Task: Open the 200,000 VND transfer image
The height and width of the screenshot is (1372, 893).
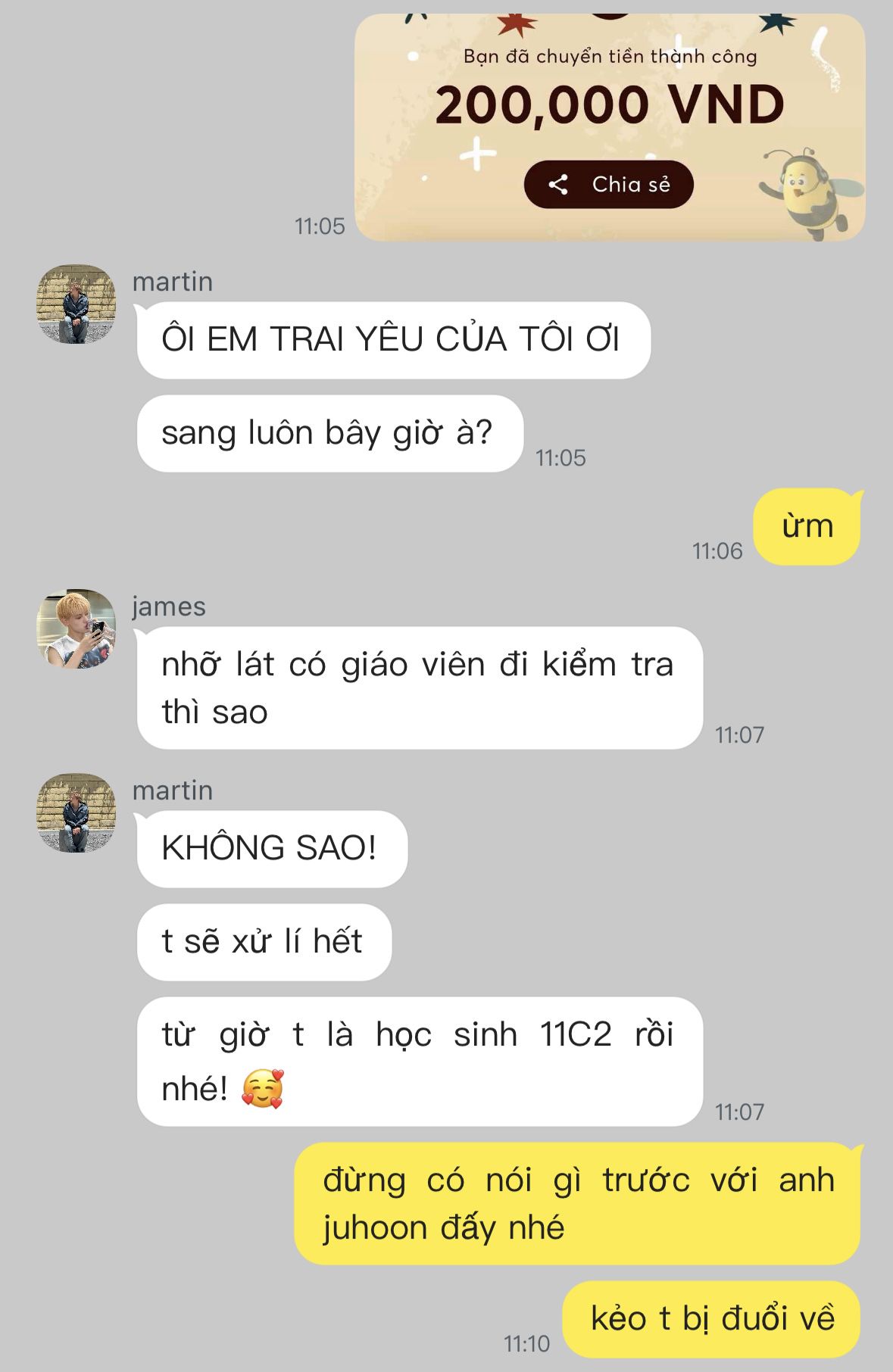Action: tap(610, 127)
